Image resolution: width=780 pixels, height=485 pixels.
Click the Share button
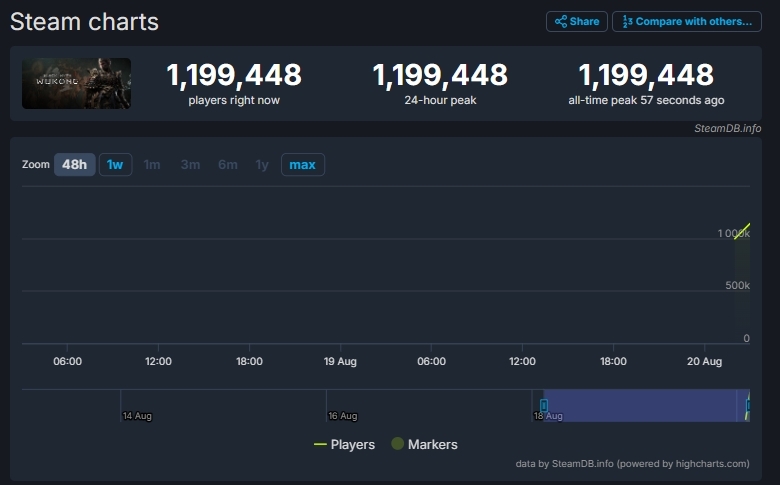(x=576, y=21)
